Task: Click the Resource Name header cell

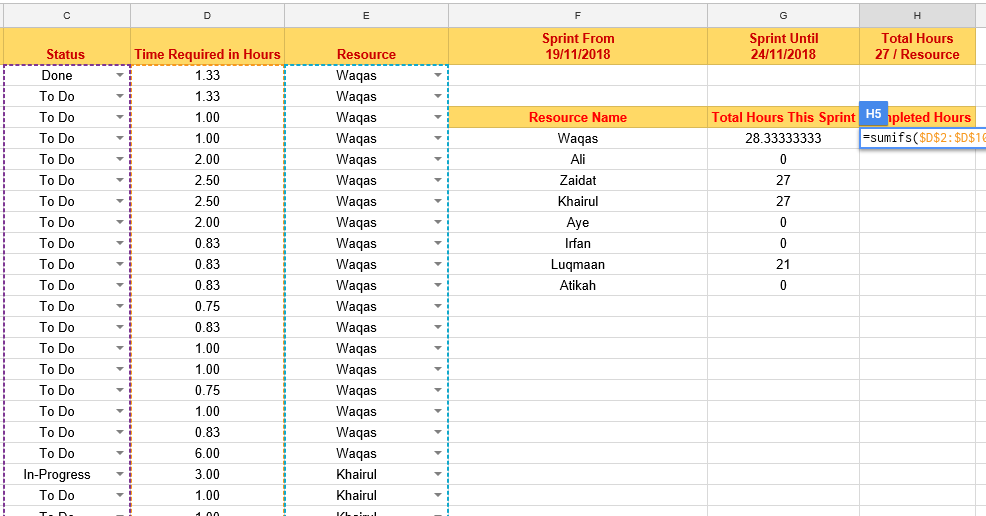Action: coord(578,118)
